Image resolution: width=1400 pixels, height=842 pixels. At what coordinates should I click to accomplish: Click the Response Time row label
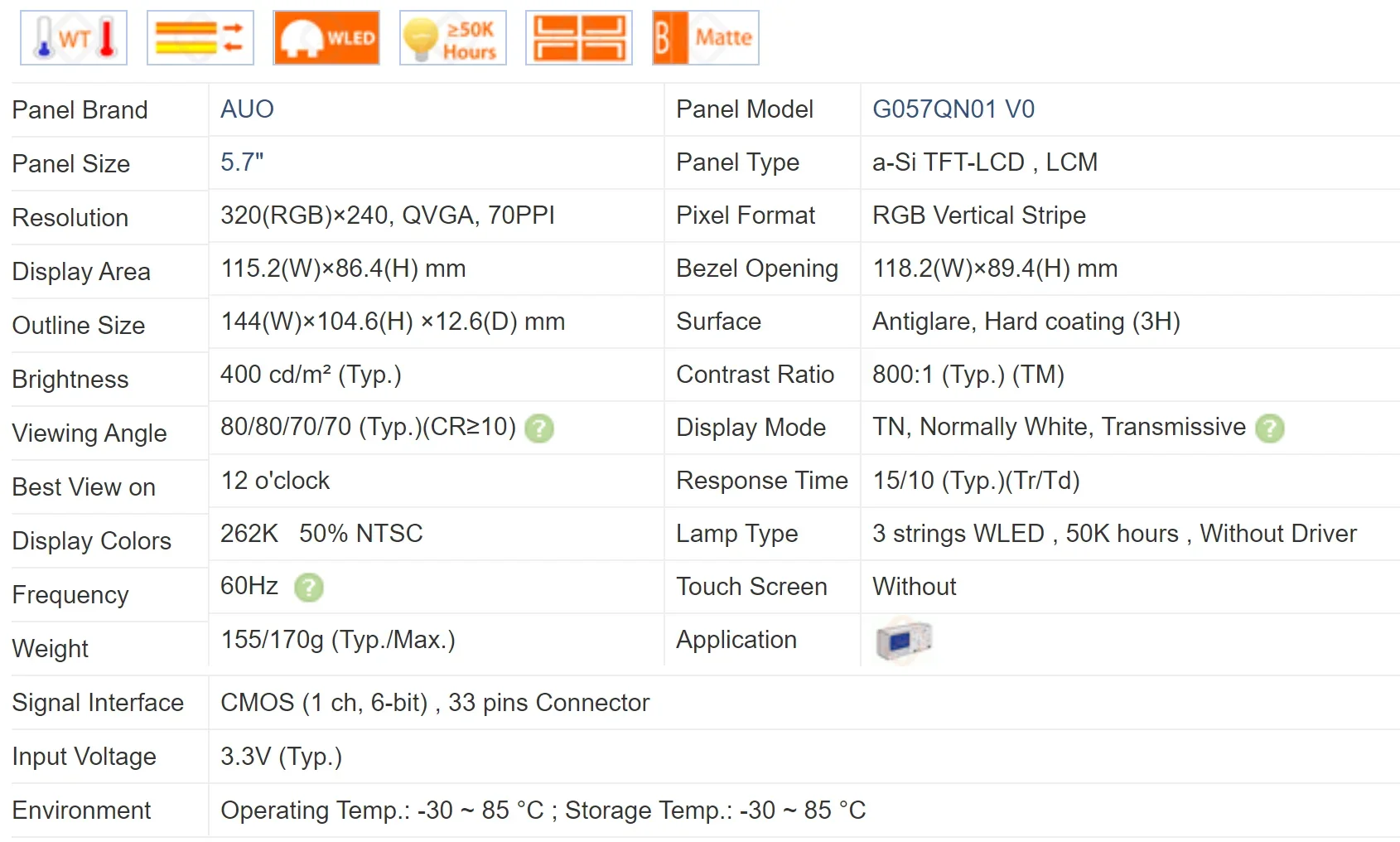coord(762,481)
